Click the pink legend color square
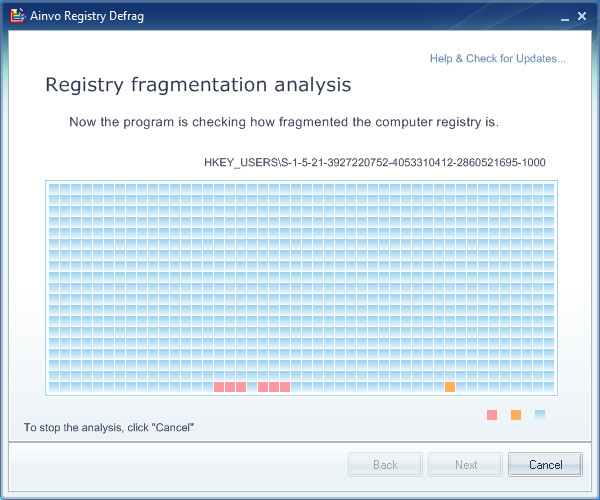 492,415
